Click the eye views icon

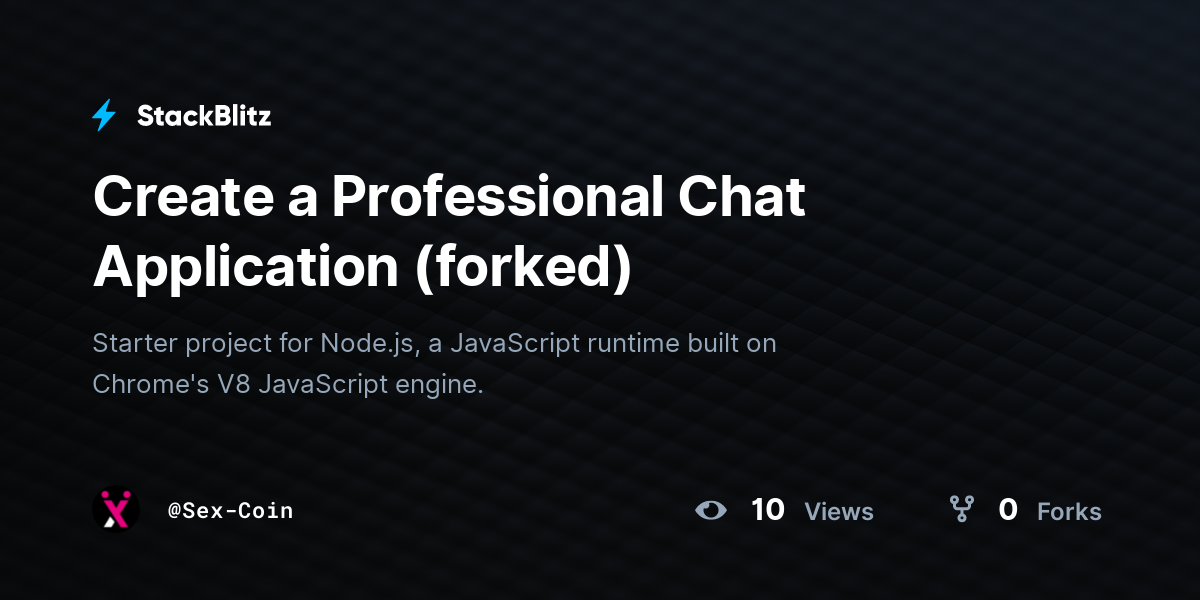[711, 510]
